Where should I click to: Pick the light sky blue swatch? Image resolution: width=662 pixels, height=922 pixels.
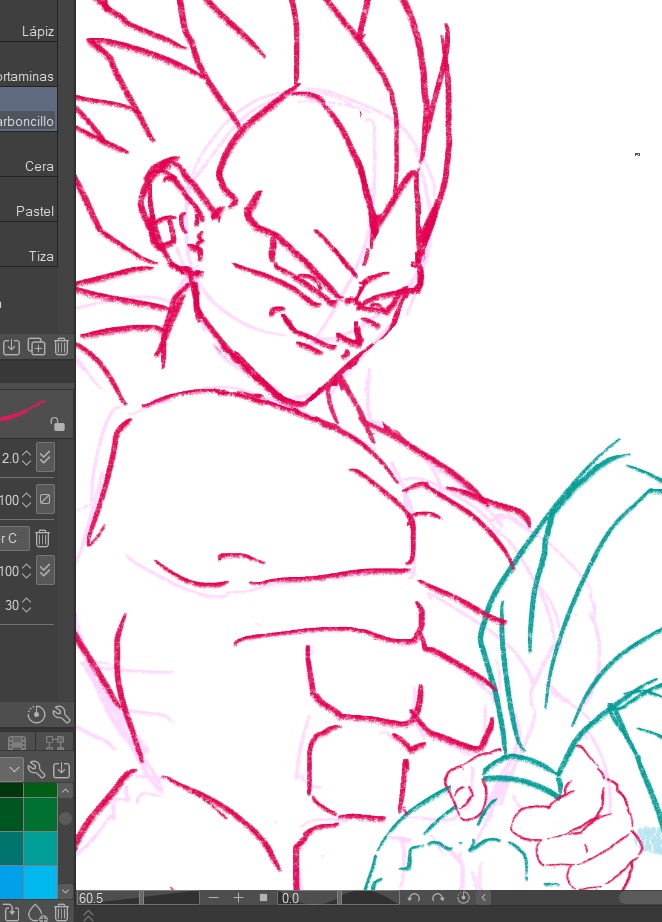40,880
